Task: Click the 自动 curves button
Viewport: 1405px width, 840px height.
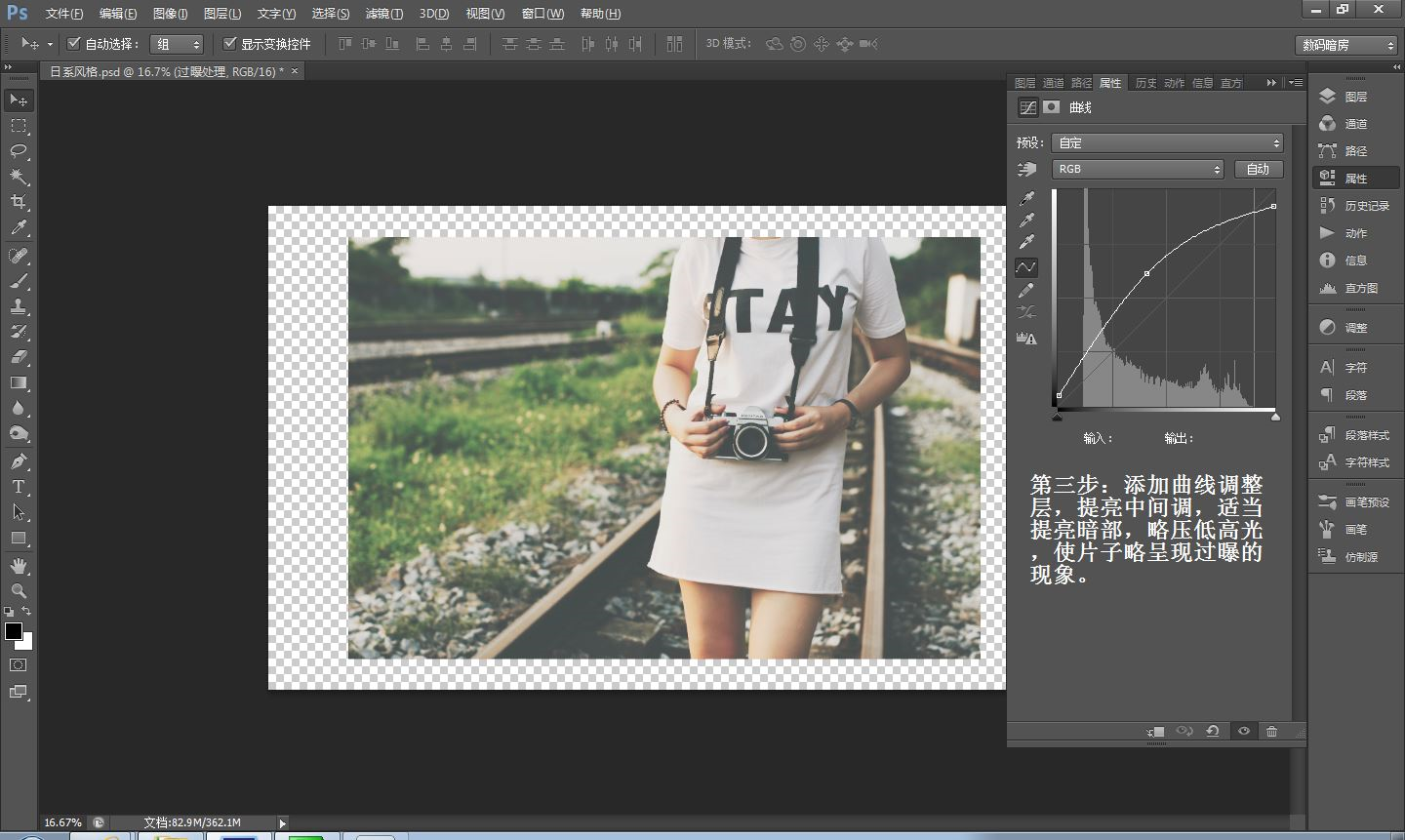Action: [1259, 169]
